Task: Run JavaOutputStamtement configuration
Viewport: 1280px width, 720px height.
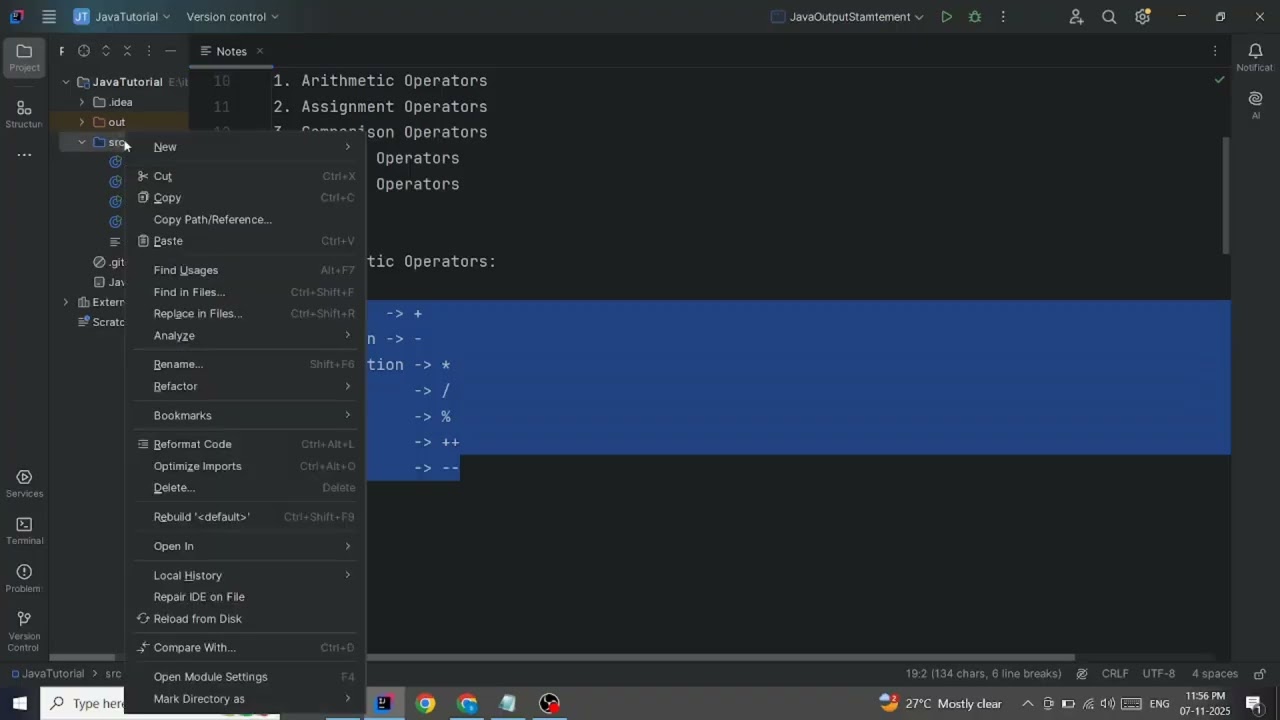Action: point(946,17)
